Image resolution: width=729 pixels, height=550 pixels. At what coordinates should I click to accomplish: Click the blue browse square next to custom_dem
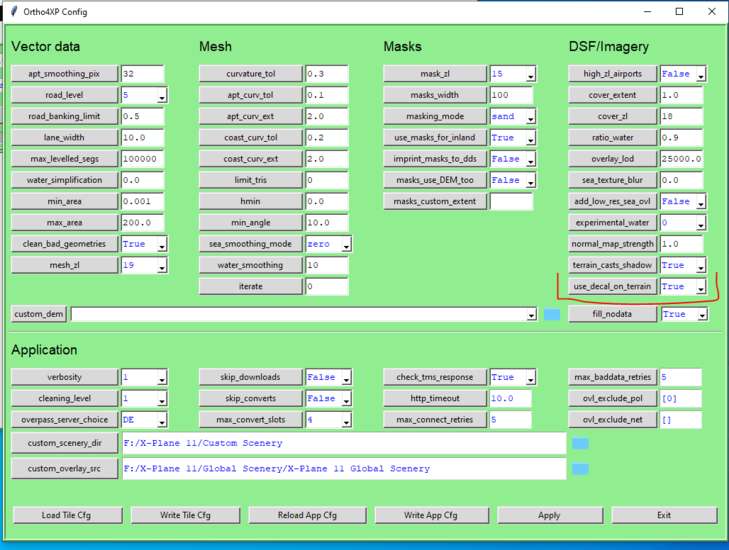tap(552, 315)
